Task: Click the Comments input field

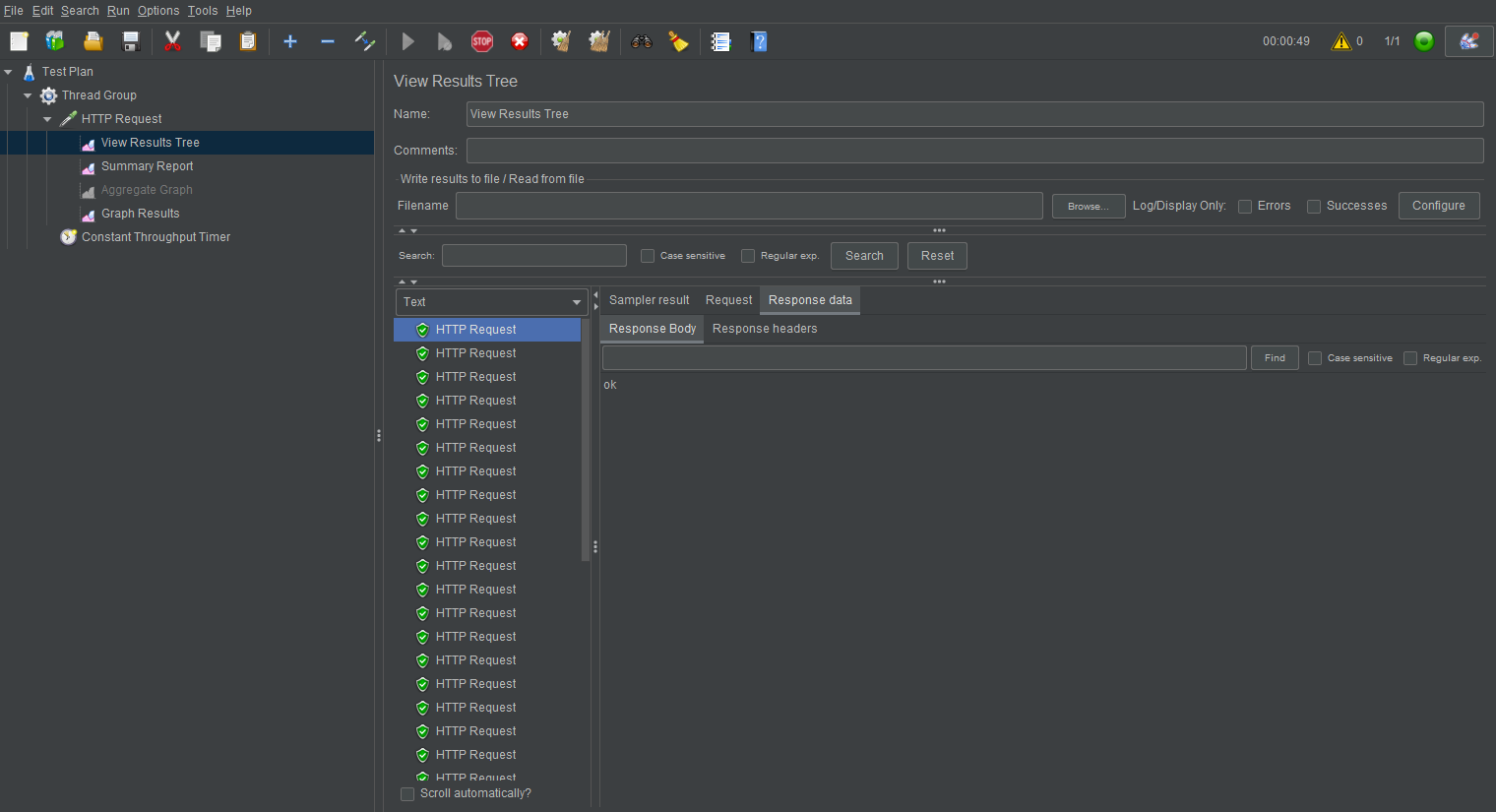Action: (x=974, y=151)
